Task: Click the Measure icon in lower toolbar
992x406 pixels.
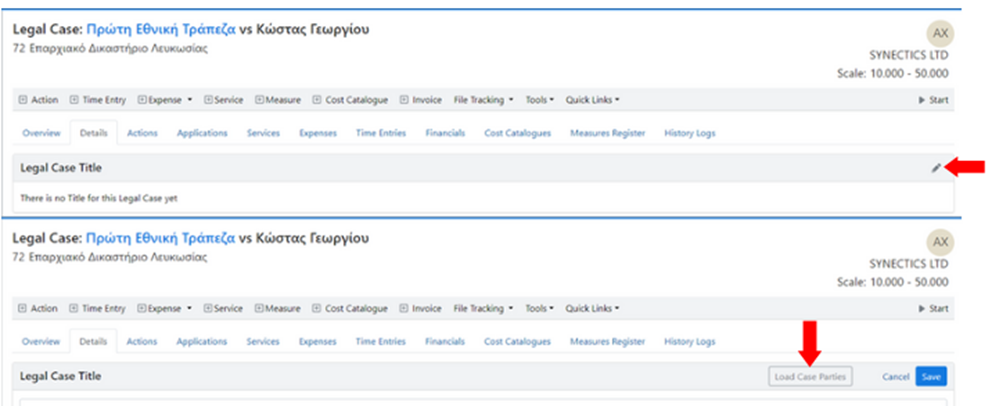Action: (x=259, y=309)
